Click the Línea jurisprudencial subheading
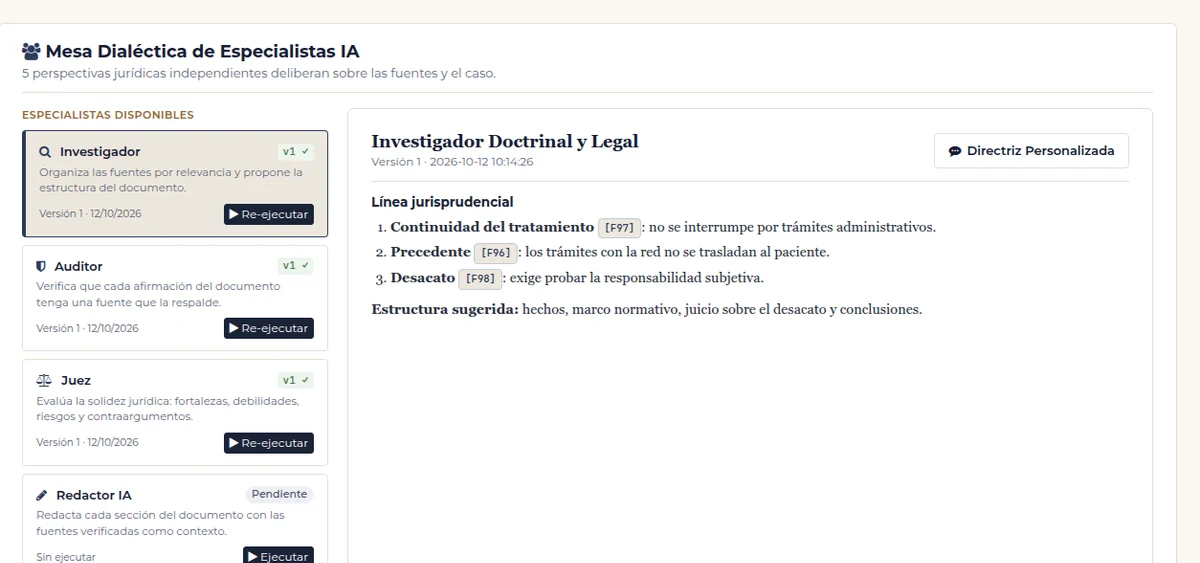This screenshot has height=563, width=1200. tap(442, 202)
